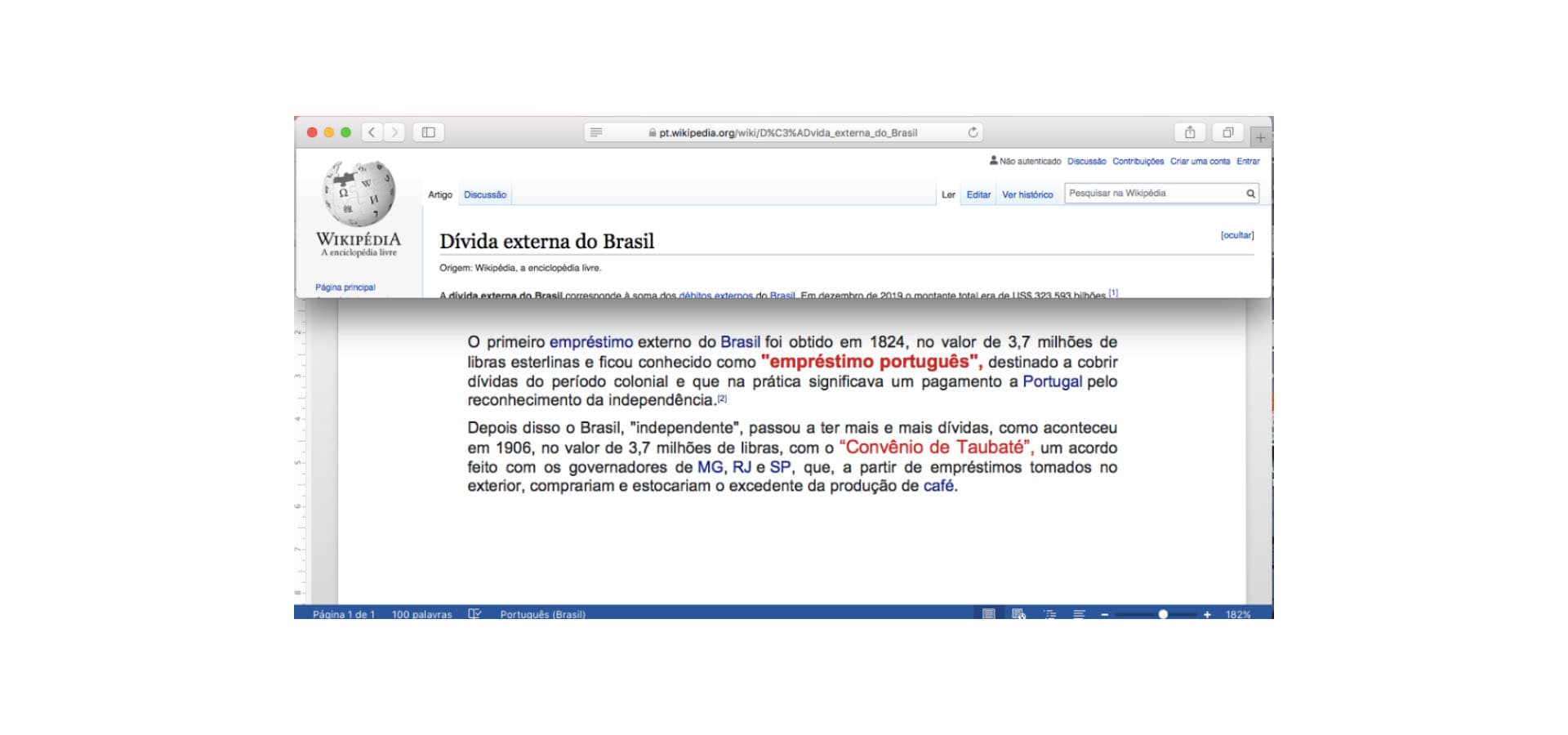Show the Safari sidebar
The image size is (1568, 735).
coord(429,132)
